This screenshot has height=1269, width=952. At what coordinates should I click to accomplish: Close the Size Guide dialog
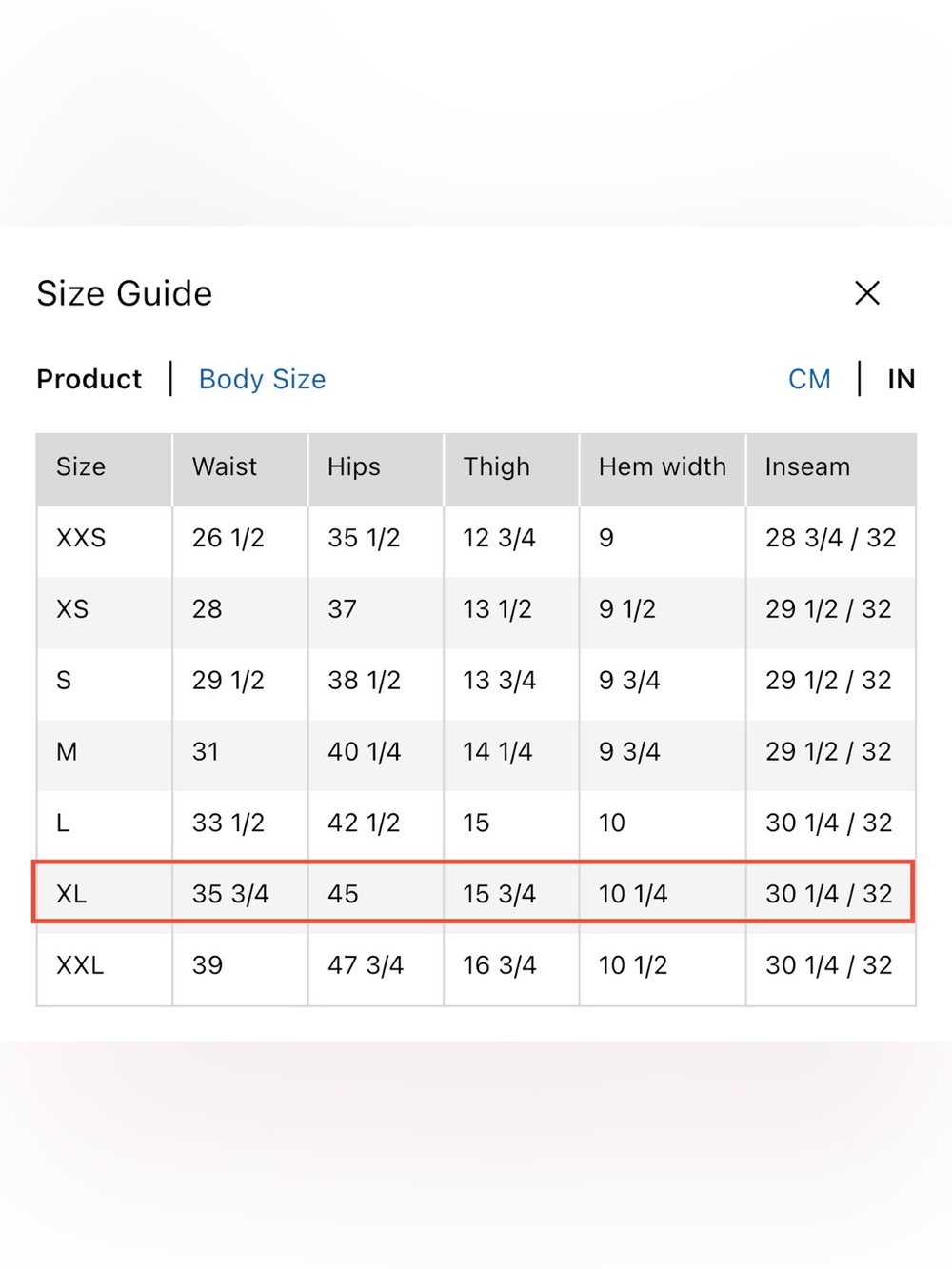click(866, 293)
